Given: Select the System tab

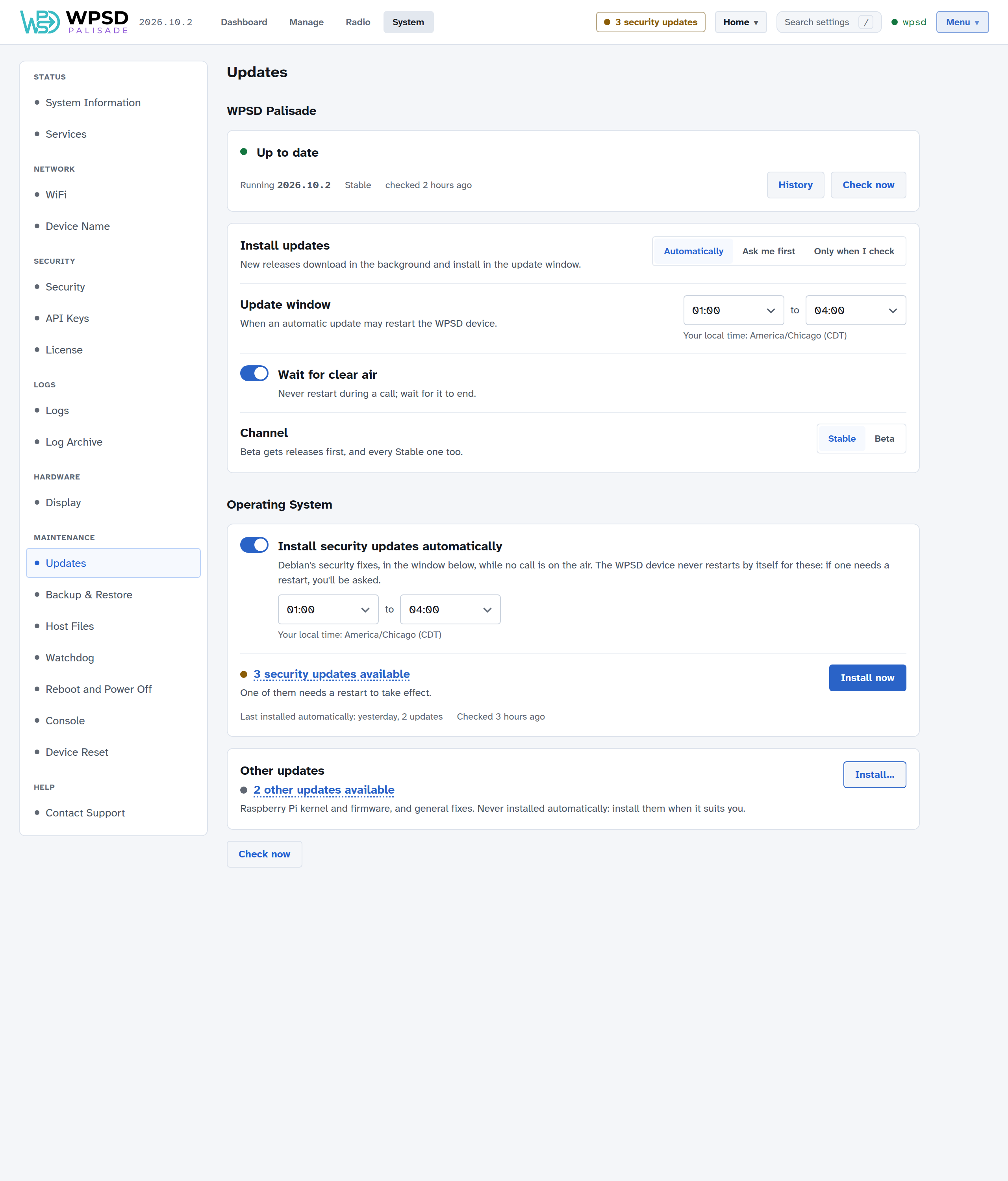Looking at the screenshot, I should (x=408, y=22).
